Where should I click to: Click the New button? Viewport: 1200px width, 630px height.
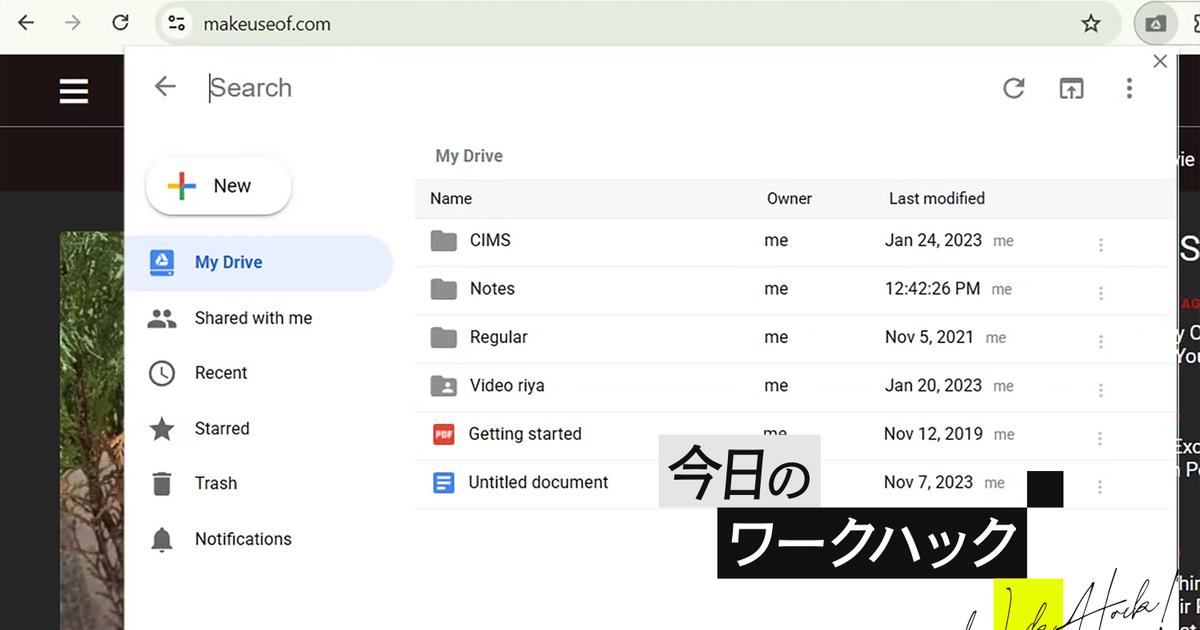[x=219, y=186]
